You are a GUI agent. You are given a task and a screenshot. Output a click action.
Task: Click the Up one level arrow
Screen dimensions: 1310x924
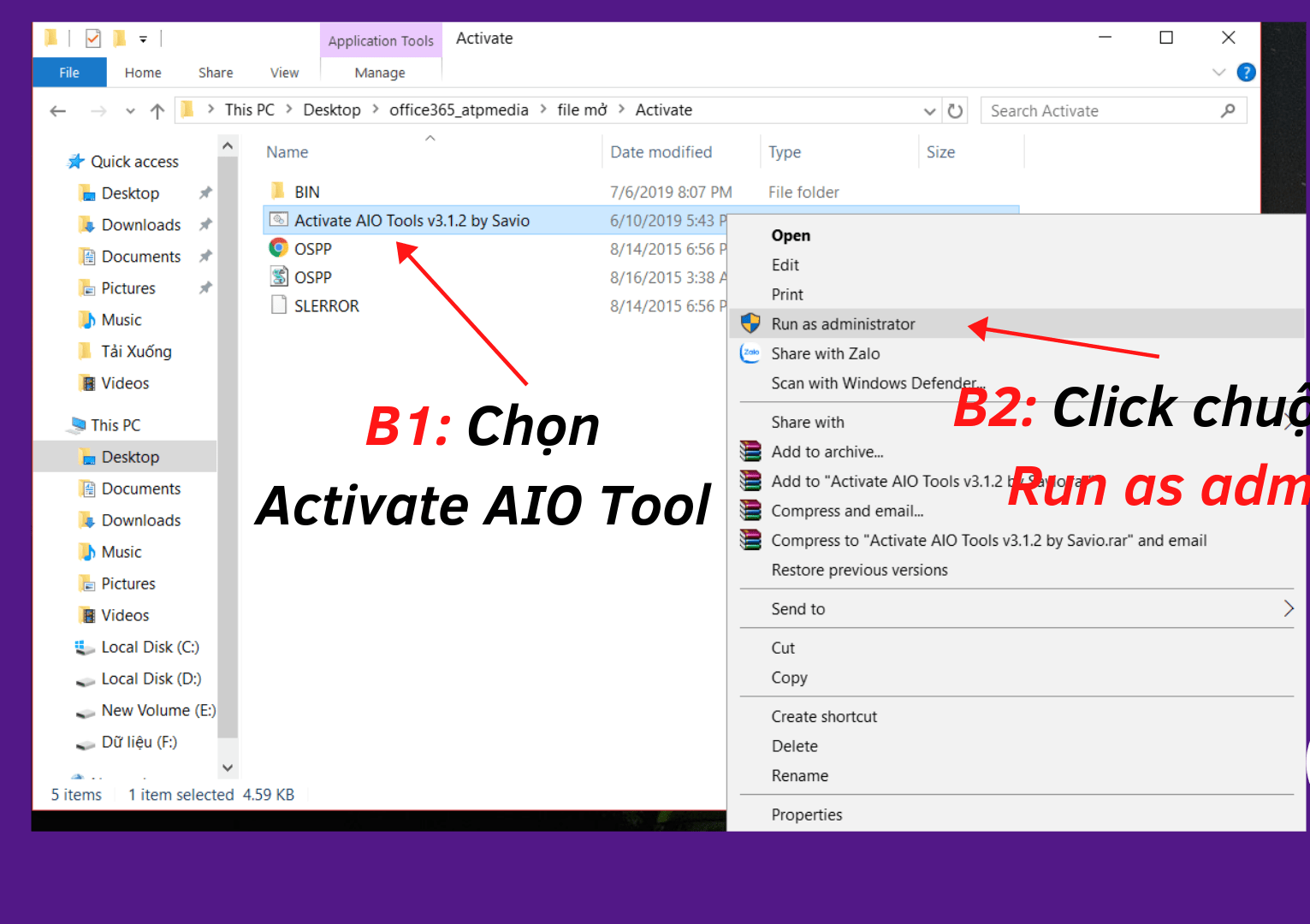(157, 111)
